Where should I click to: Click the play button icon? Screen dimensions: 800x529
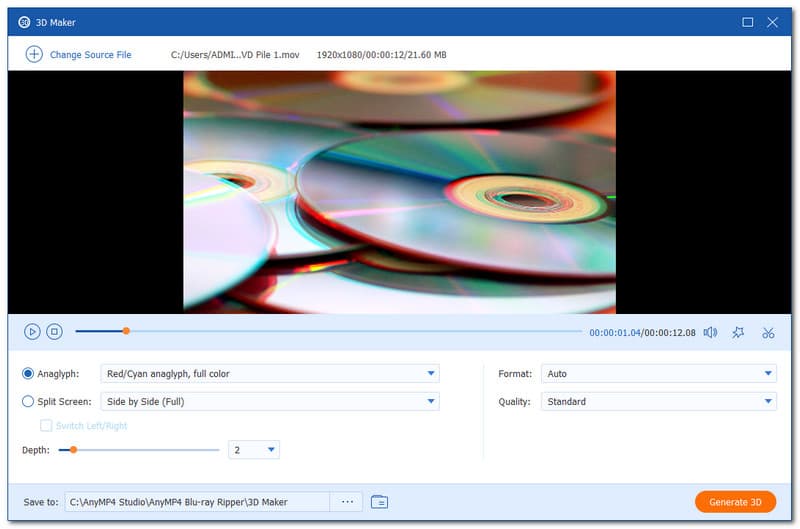coord(32,332)
